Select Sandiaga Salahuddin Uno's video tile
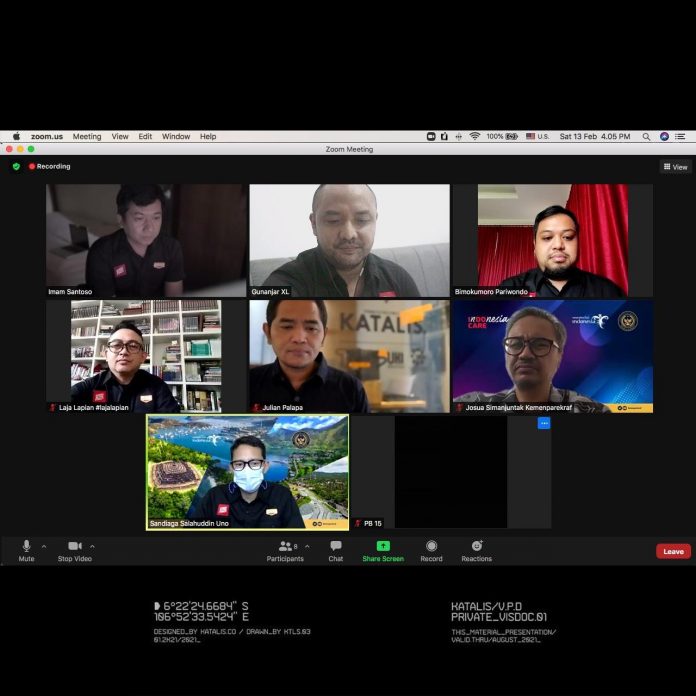This screenshot has height=696, width=696. [248, 471]
